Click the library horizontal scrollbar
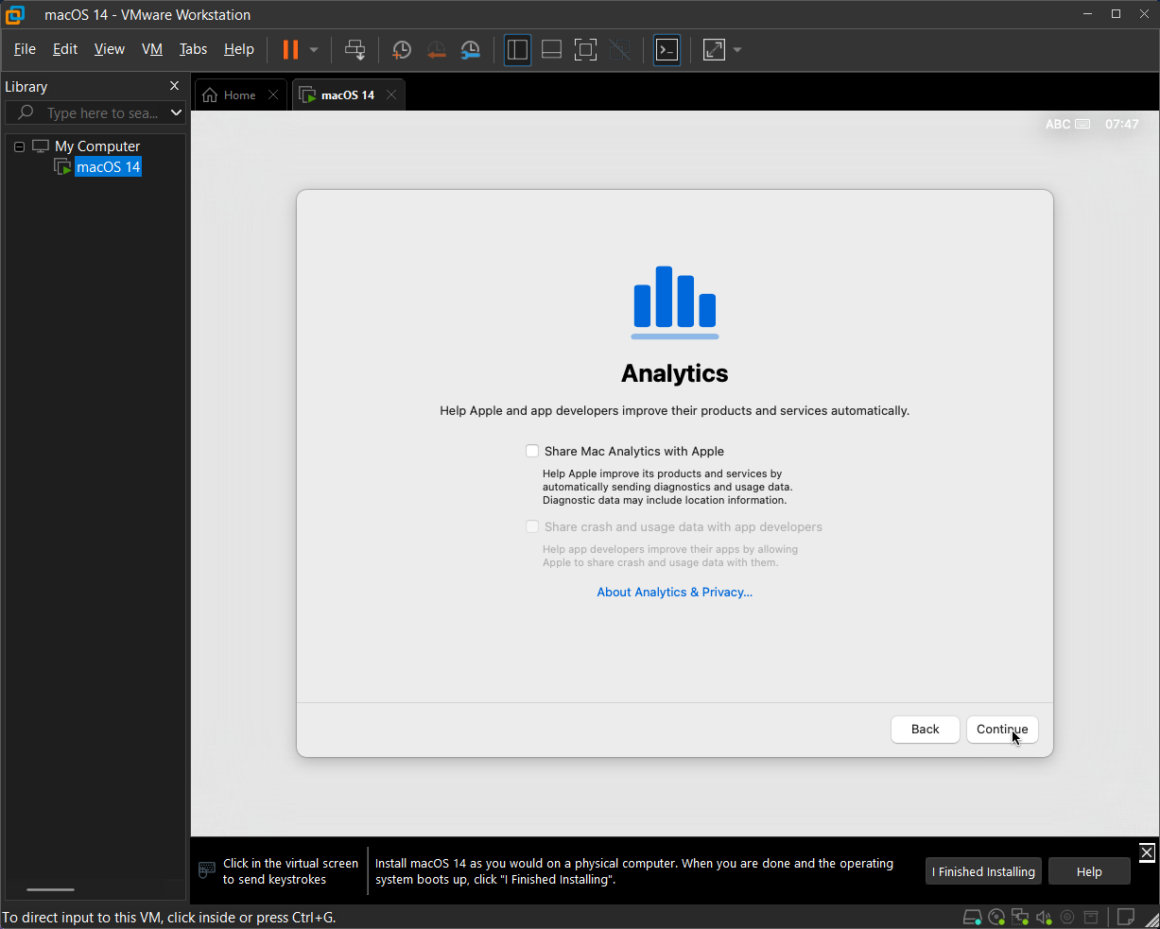The width and height of the screenshot is (1160, 929). point(50,889)
